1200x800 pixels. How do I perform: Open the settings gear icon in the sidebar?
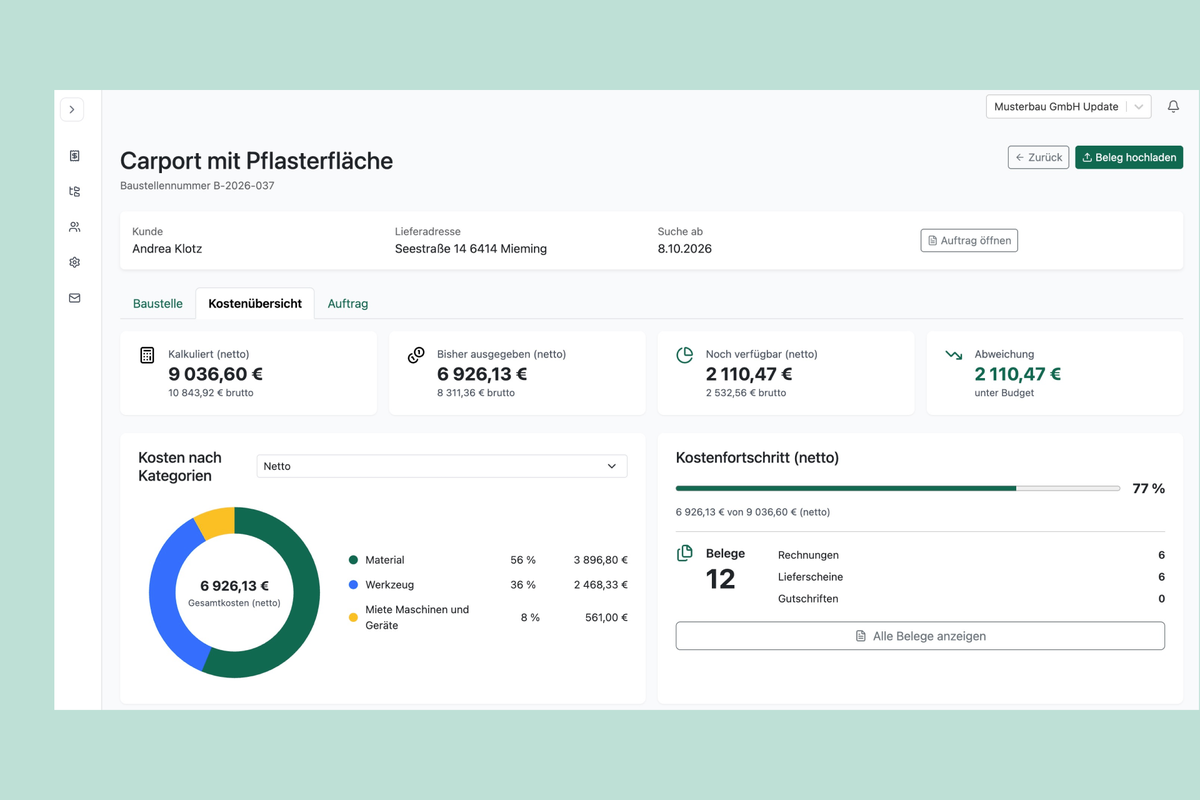(x=74, y=262)
